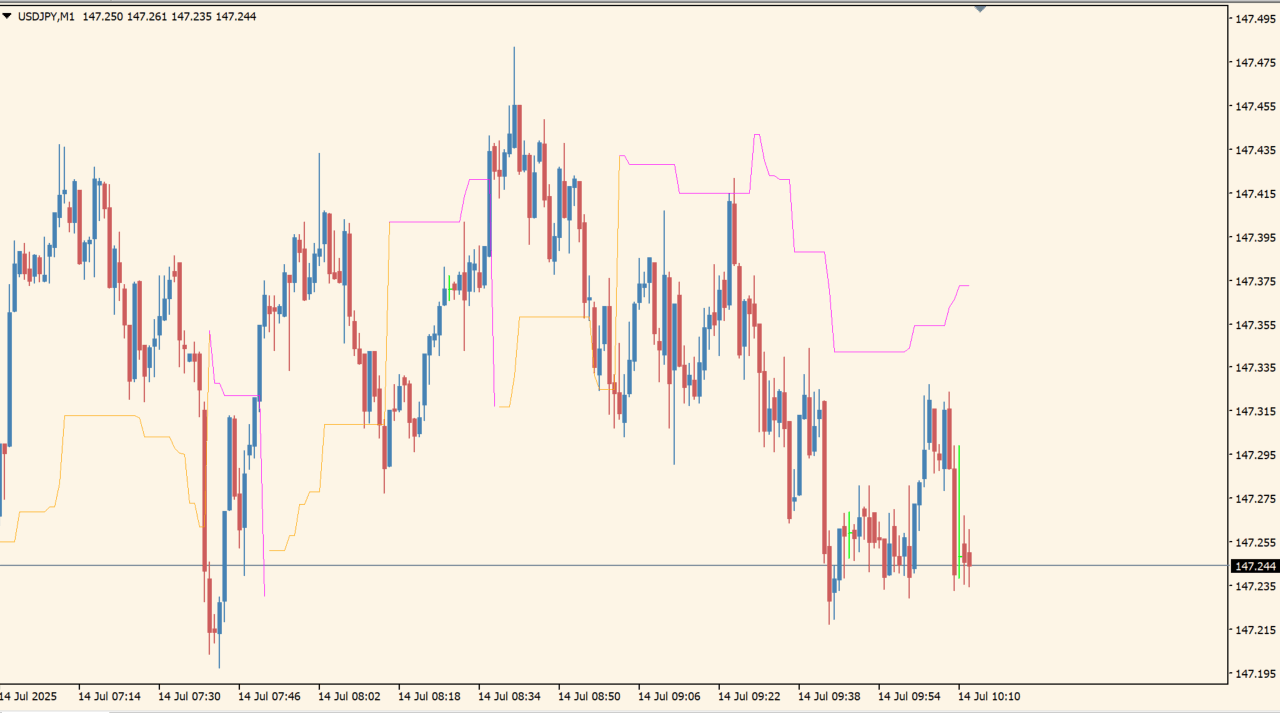Image resolution: width=1280 pixels, height=713 pixels.
Task: Click price scale value 147.295
Action: [1255, 455]
